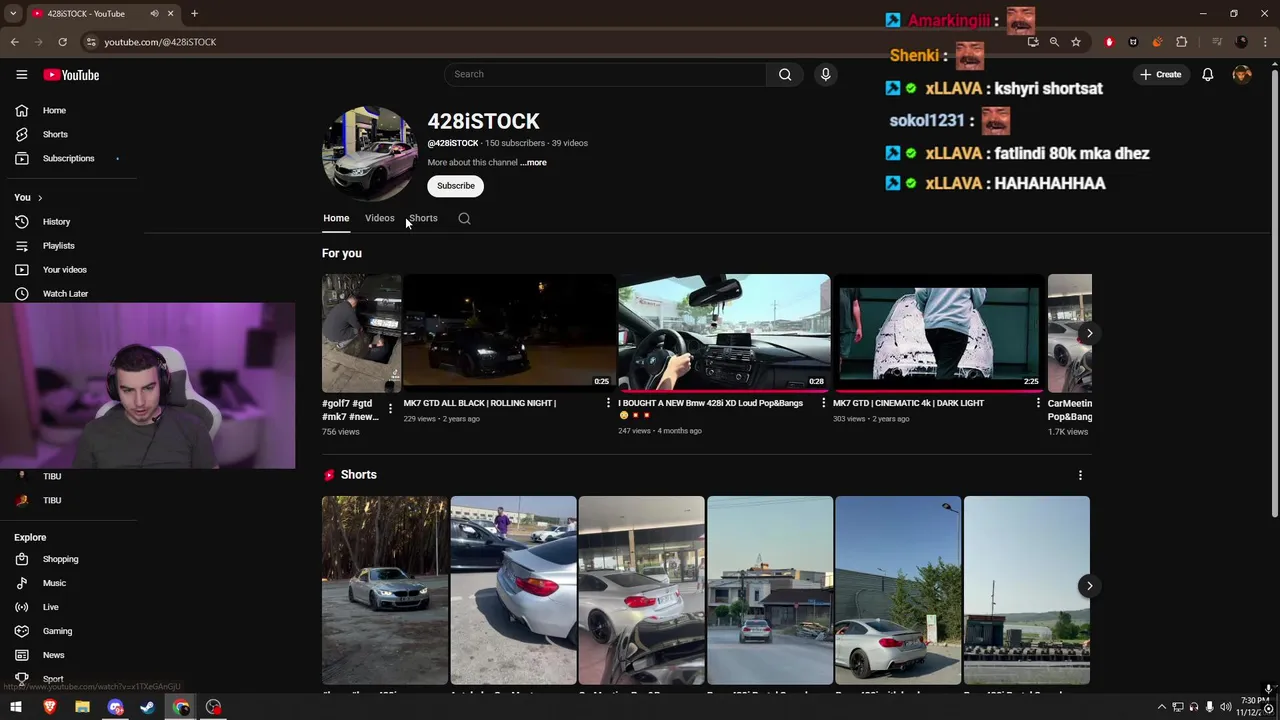Screen dimensions: 1280x720
Task: Select the channel Home tab
Action: (x=336, y=218)
